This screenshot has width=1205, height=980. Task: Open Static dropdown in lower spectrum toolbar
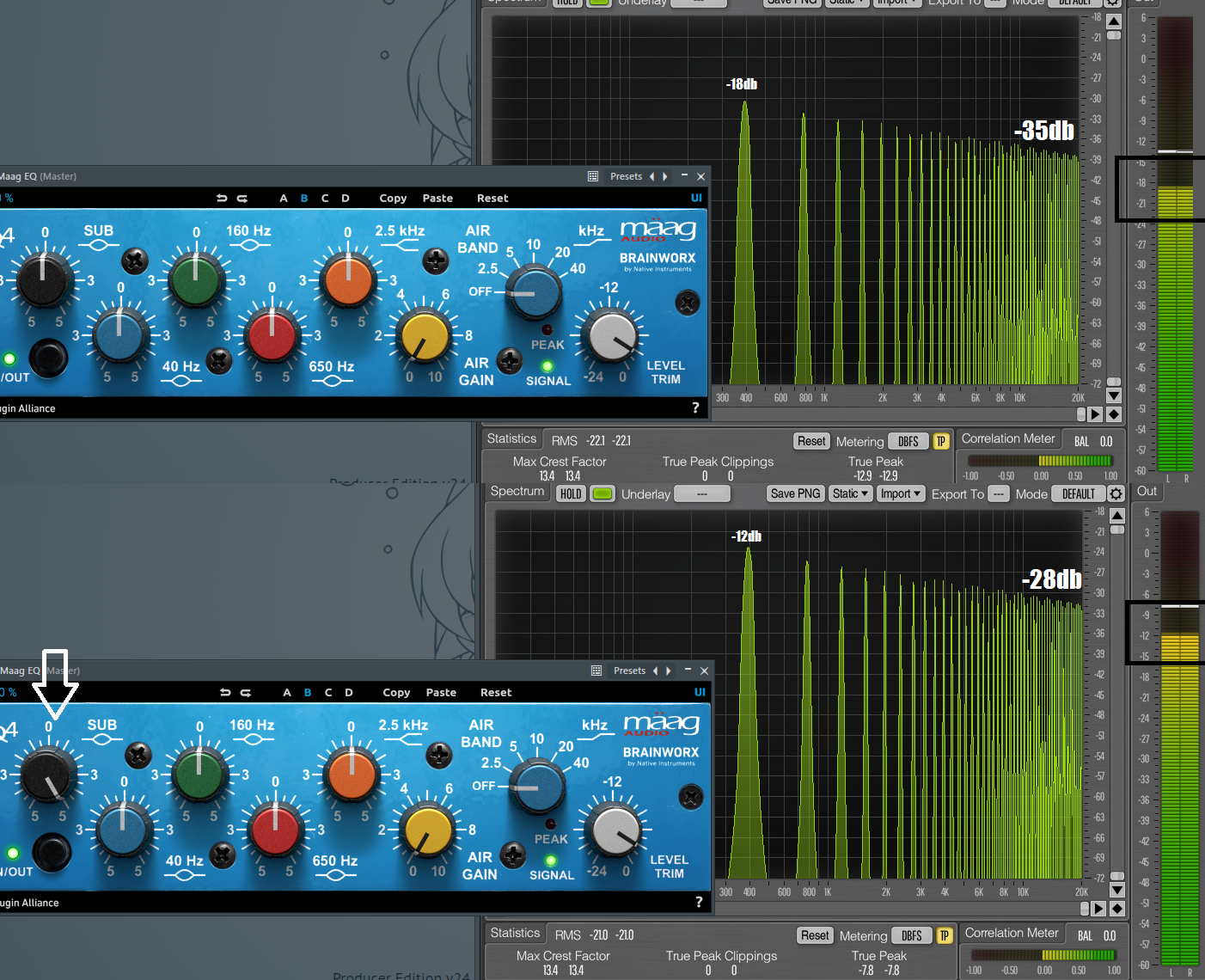tap(851, 493)
